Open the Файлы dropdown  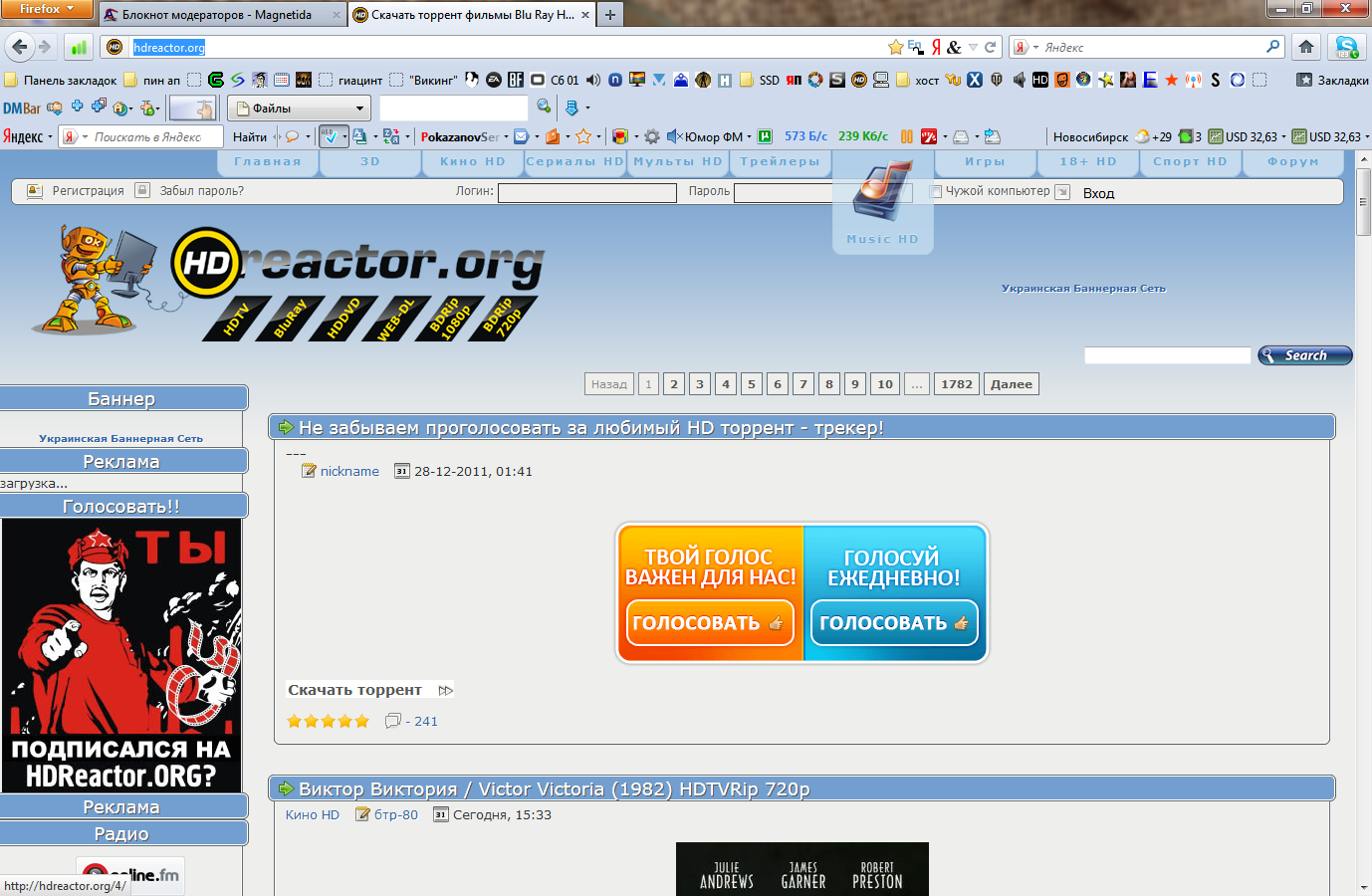[x=299, y=108]
